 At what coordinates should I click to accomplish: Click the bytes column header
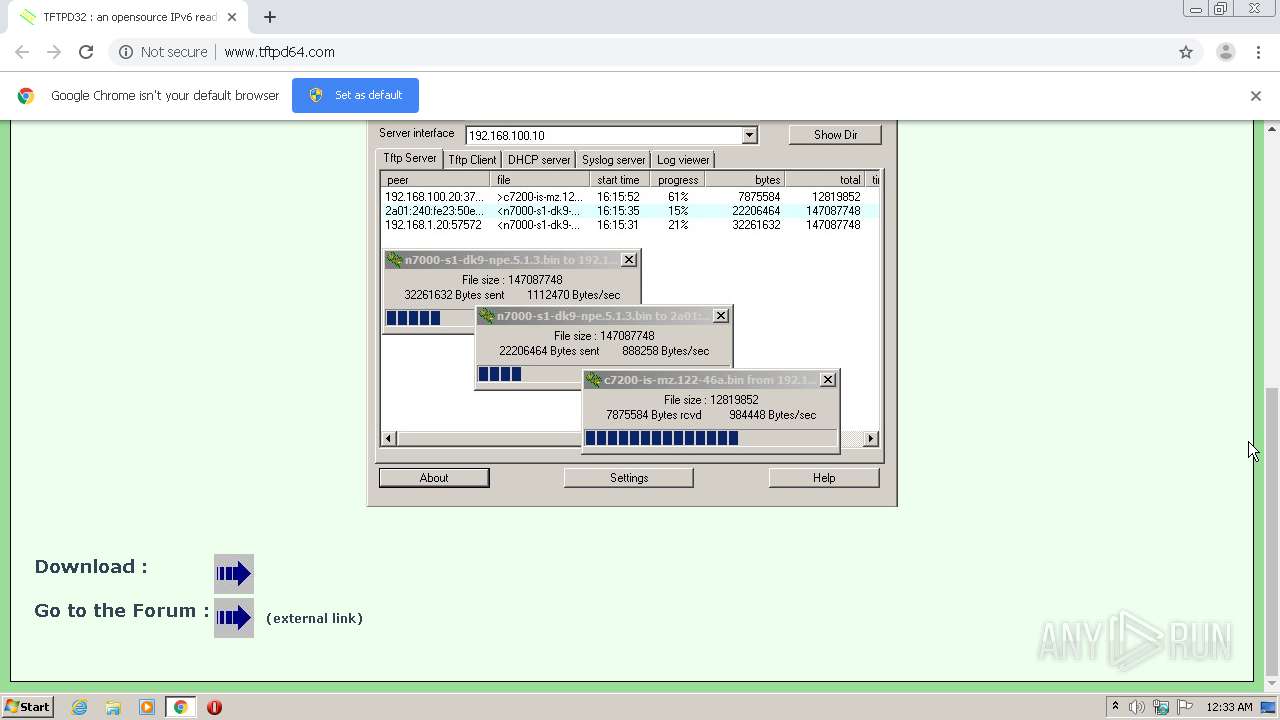tap(745, 180)
